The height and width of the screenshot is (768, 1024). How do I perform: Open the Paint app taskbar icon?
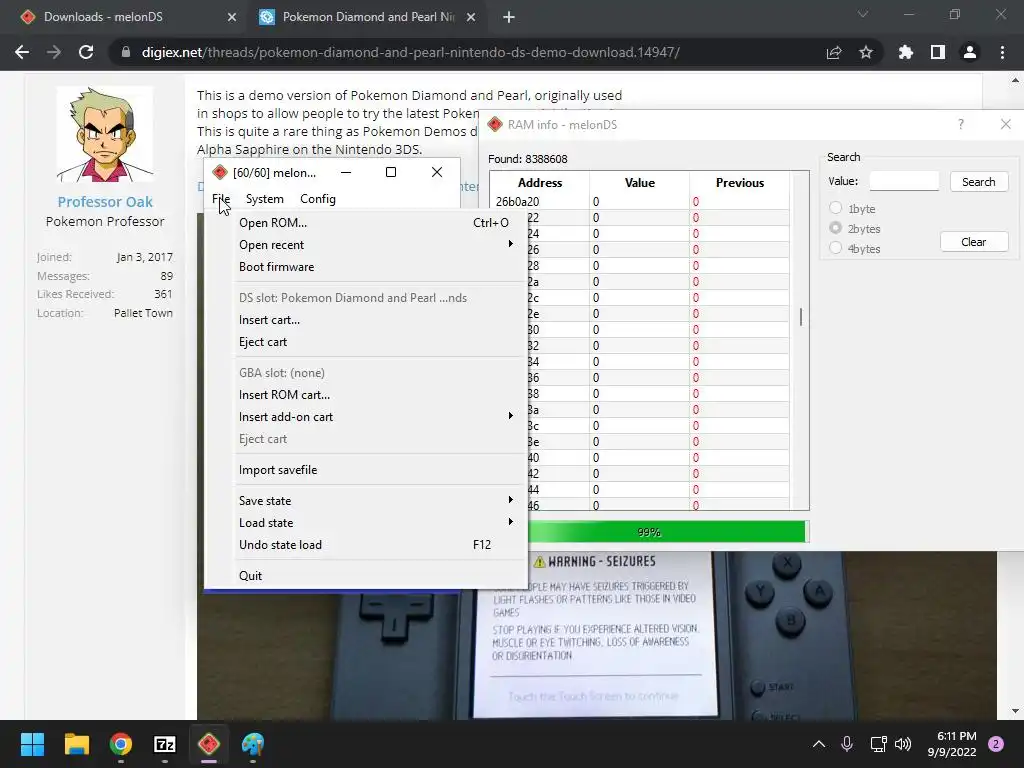coord(253,744)
